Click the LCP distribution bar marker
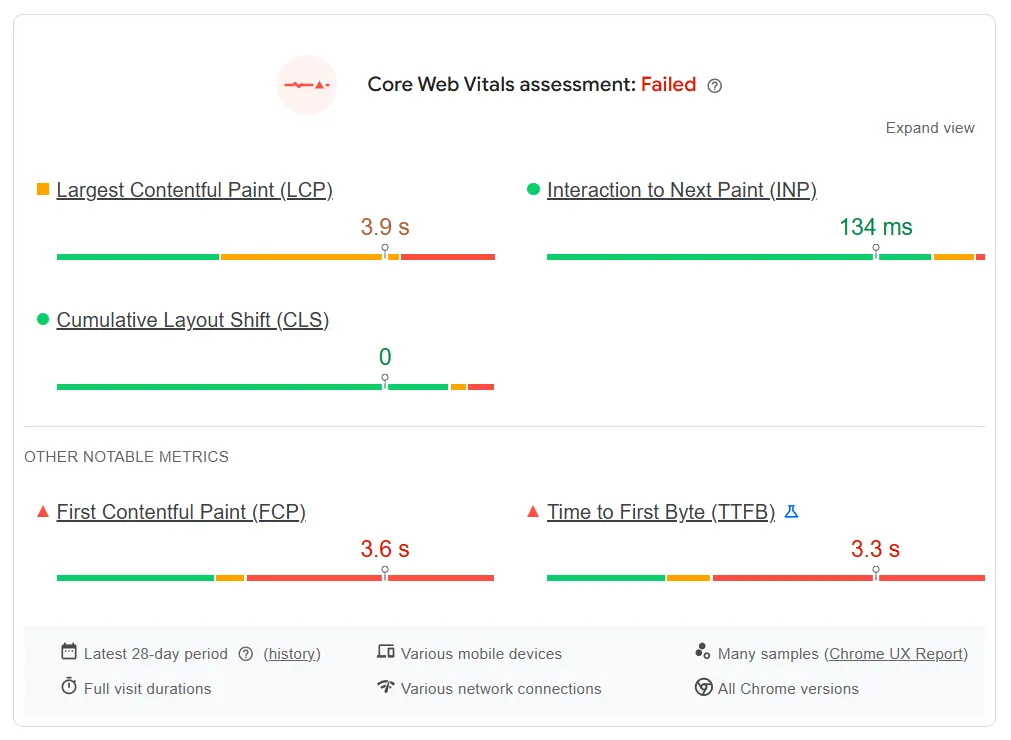 385,249
